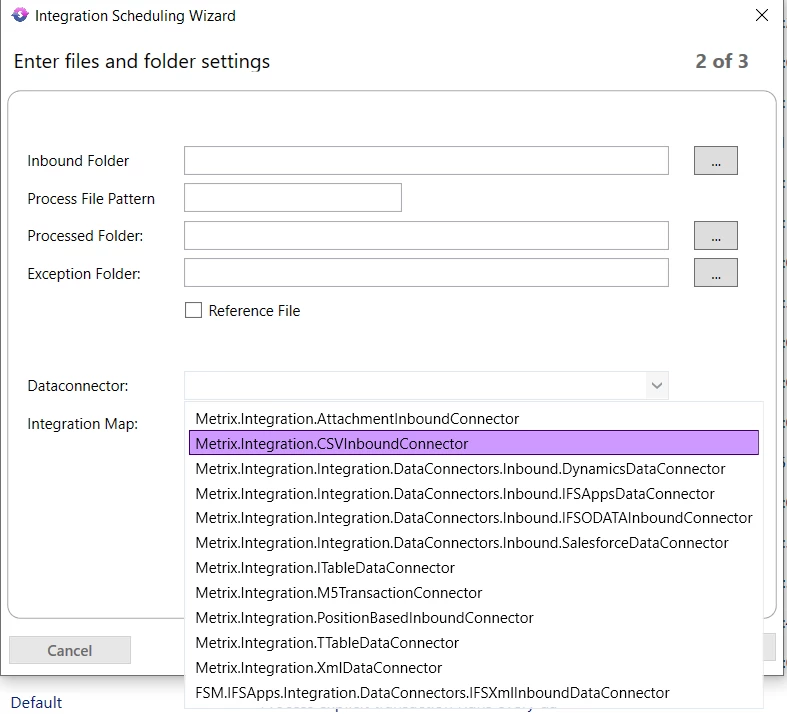The width and height of the screenshot is (787, 714).
Task: Collapse the Dataconnector dropdown arrow
Action: 656,385
